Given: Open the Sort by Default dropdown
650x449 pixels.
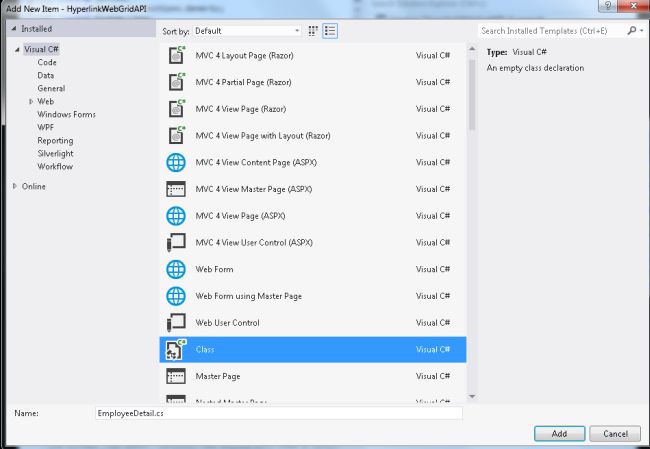Looking at the screenshot, I should pos(247,31).
